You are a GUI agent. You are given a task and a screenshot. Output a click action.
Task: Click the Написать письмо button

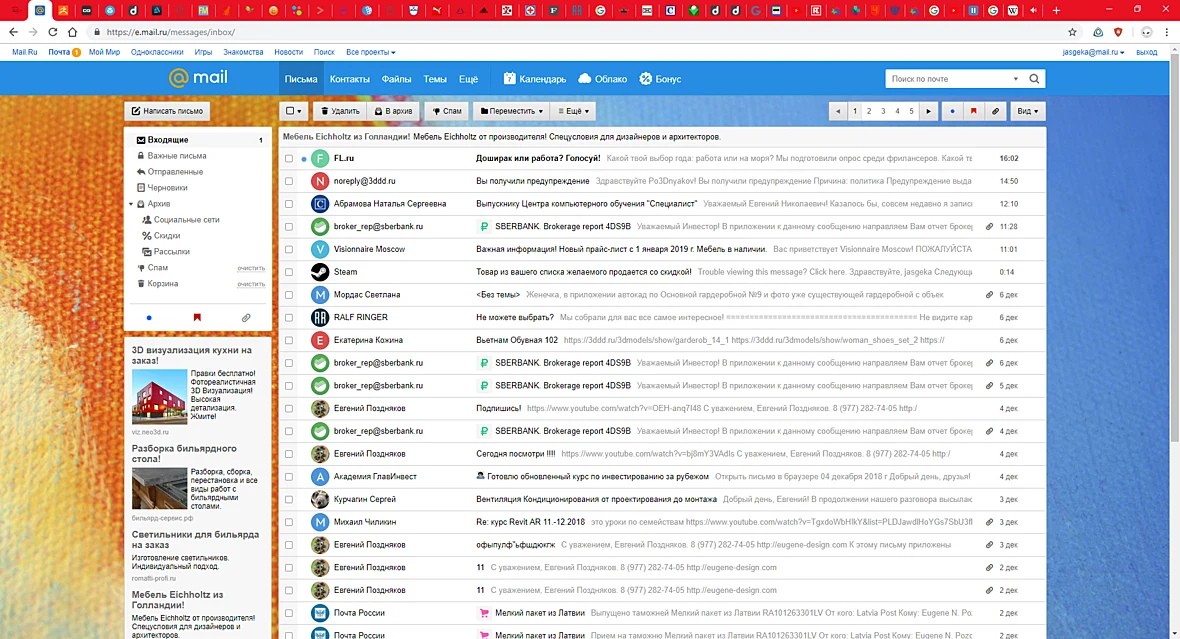point(167,111)
